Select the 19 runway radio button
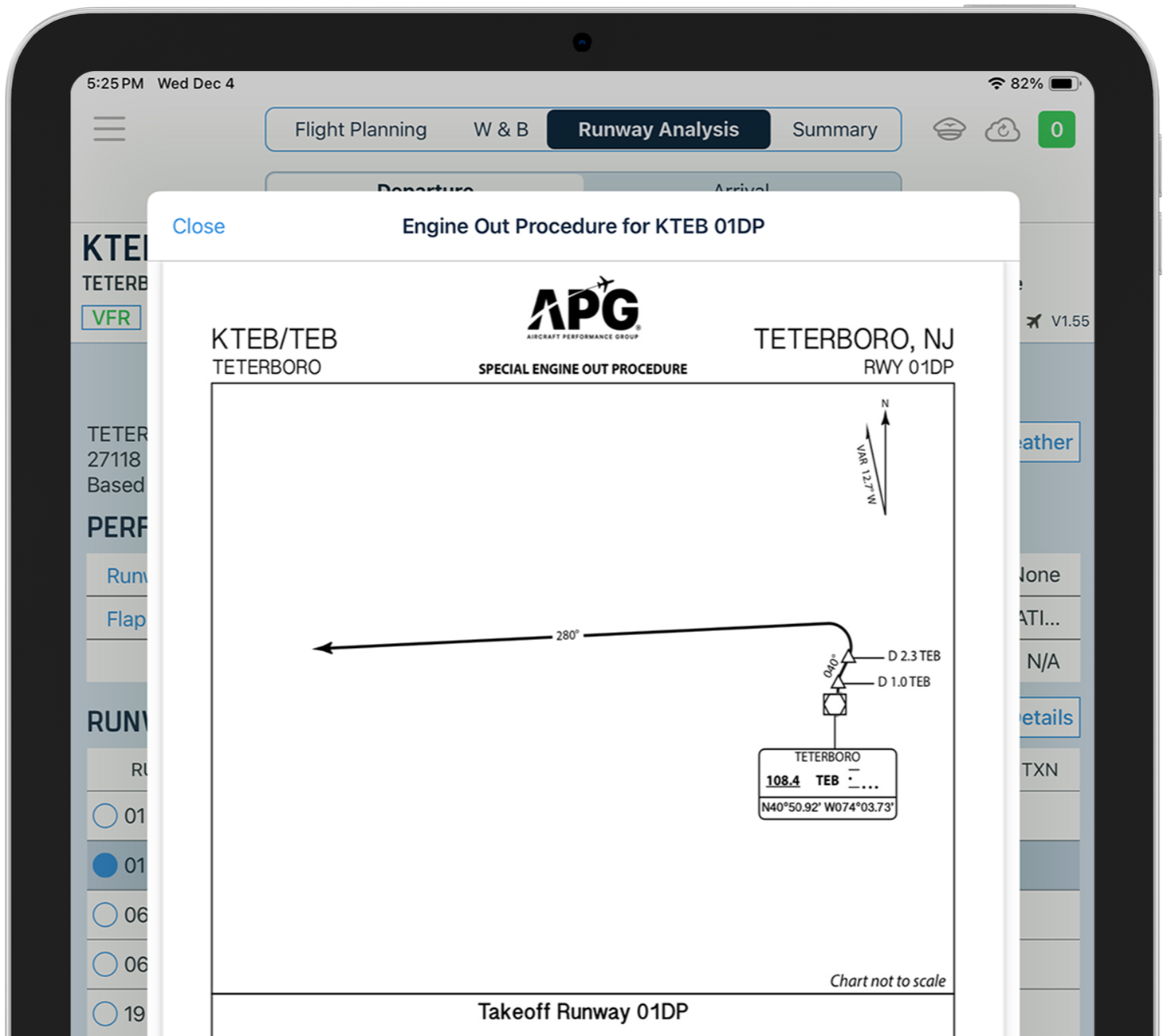 [x=104, y=1014]
